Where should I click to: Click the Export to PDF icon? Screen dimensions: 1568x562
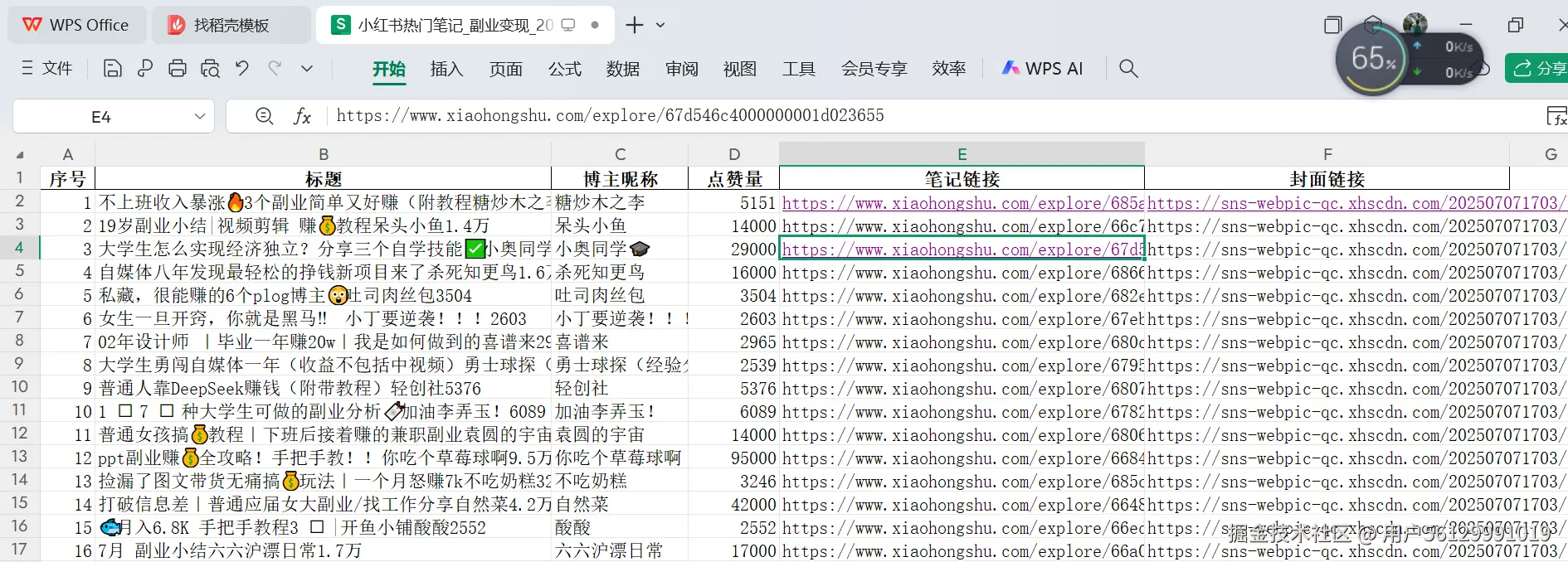(145, 69)
